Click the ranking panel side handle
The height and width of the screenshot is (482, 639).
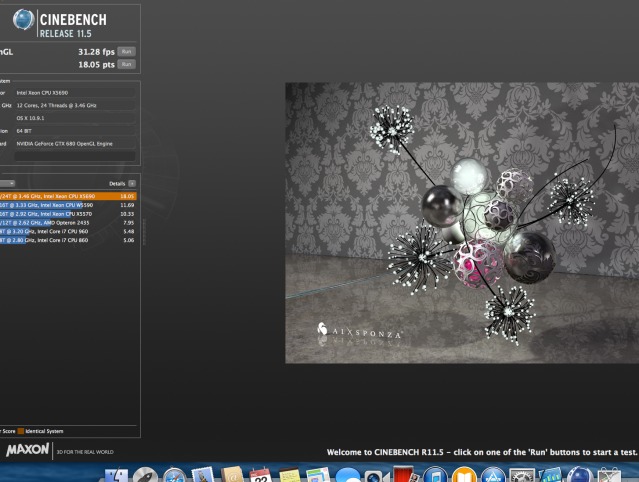coord(144,232)
